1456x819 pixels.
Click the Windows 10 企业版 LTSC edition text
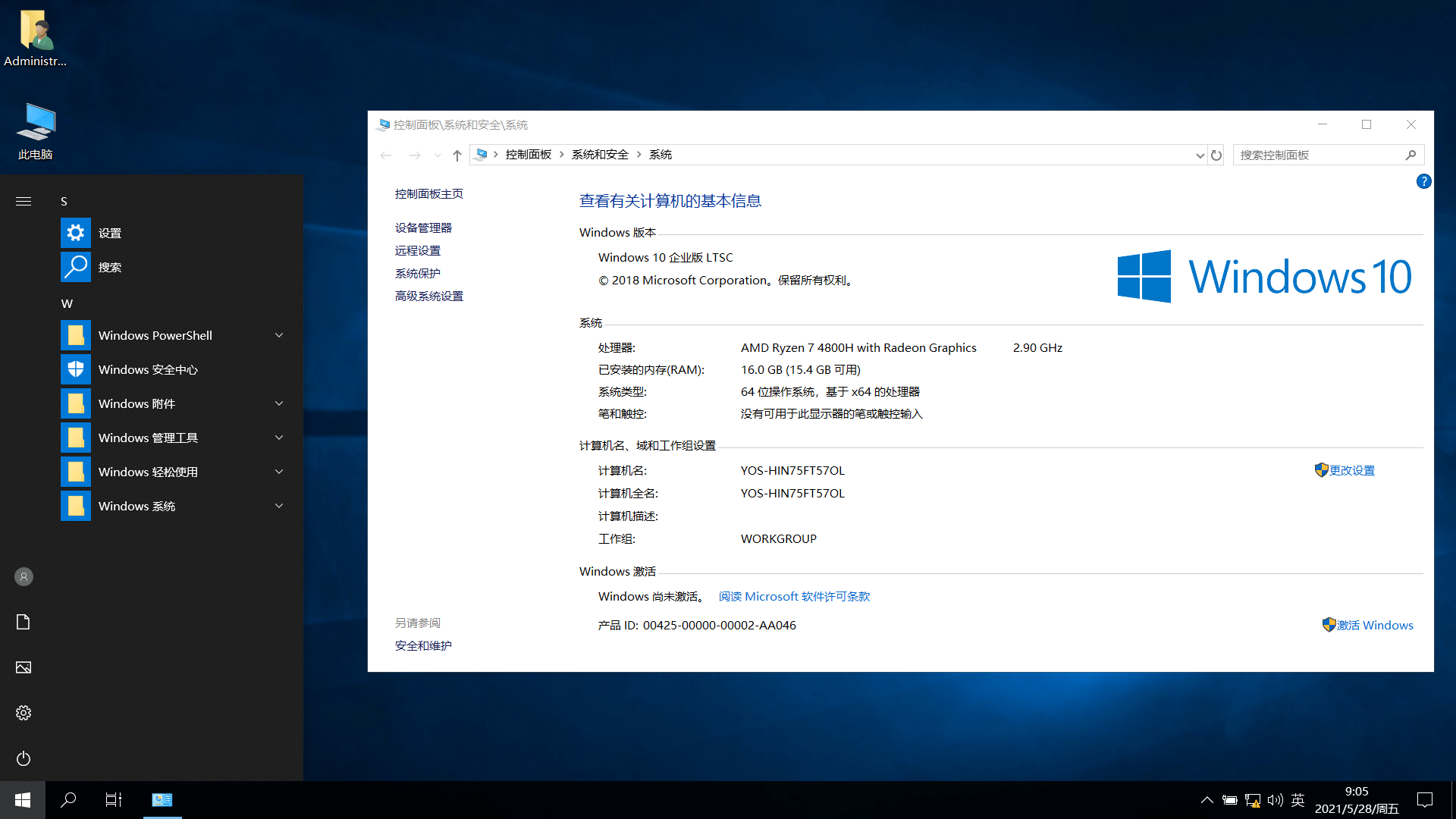tap(666, 258)
